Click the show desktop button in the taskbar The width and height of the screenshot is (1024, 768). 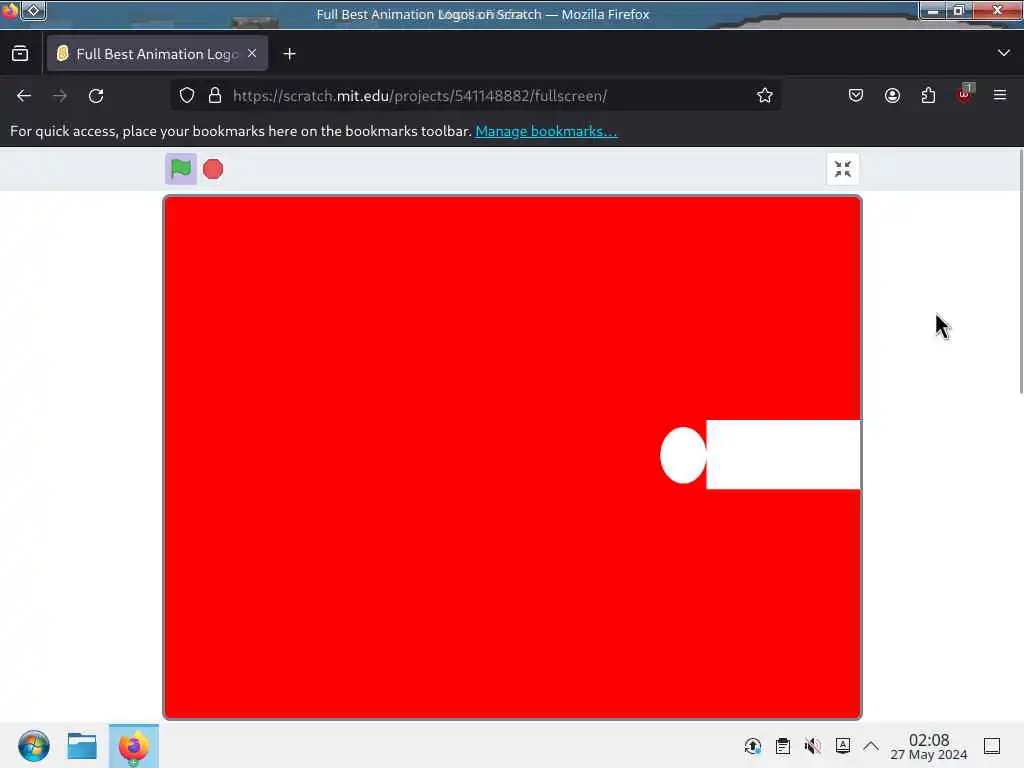(992, 746)
